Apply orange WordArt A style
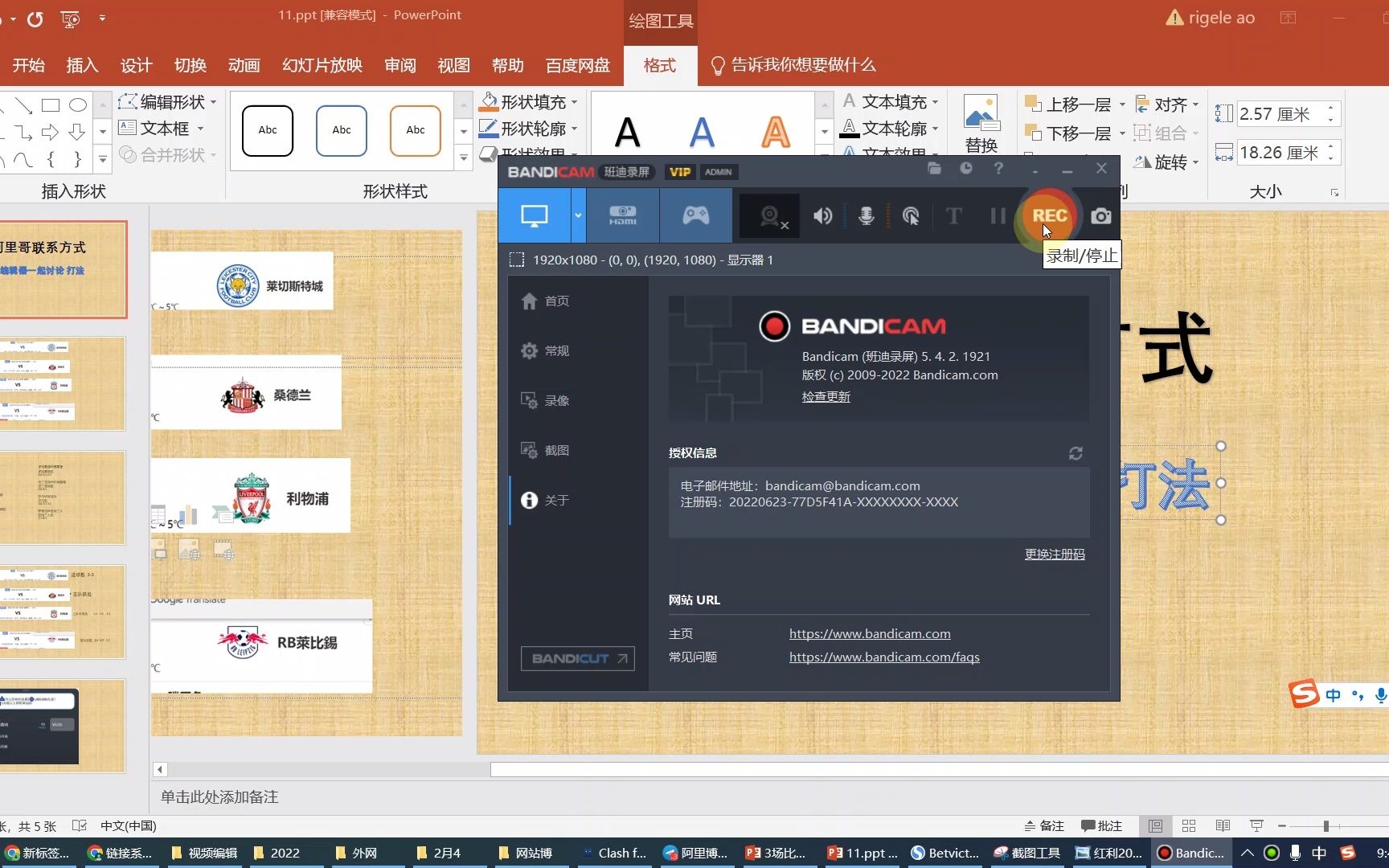1389x868 pixels. [776, 133]
